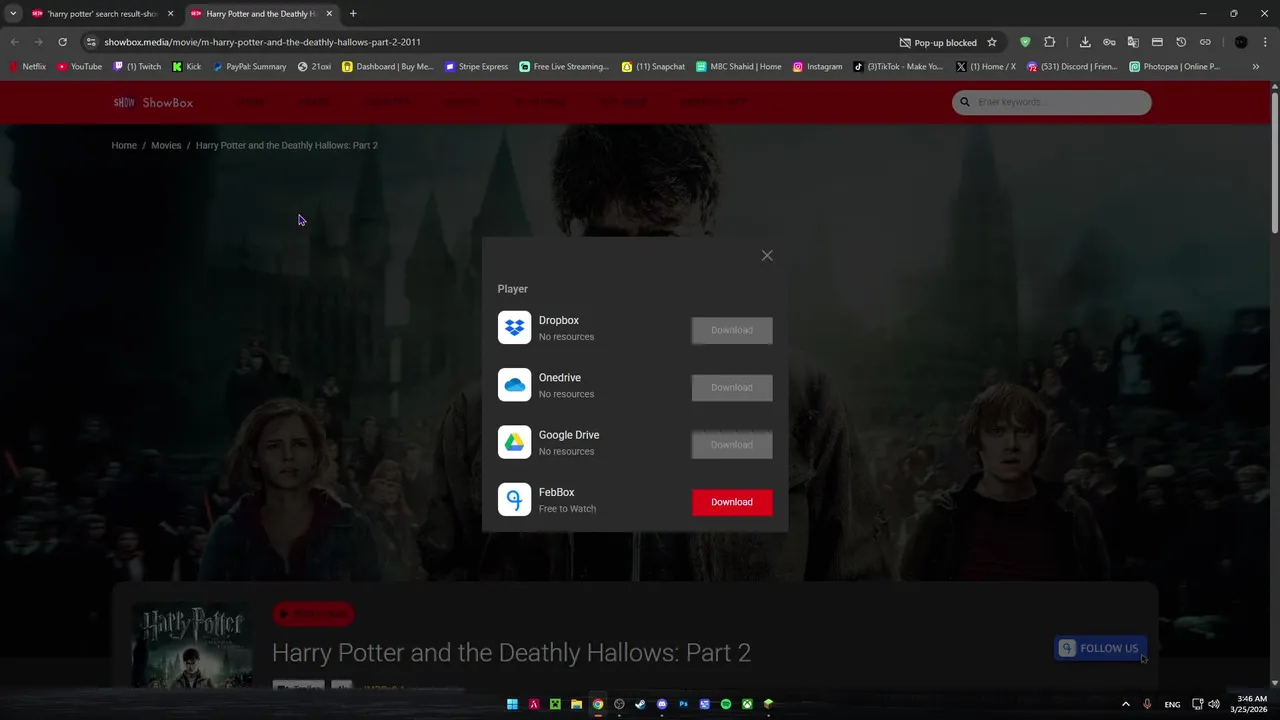
Task: Click the link chain toolbar icon
Action: click(1205, 42)
